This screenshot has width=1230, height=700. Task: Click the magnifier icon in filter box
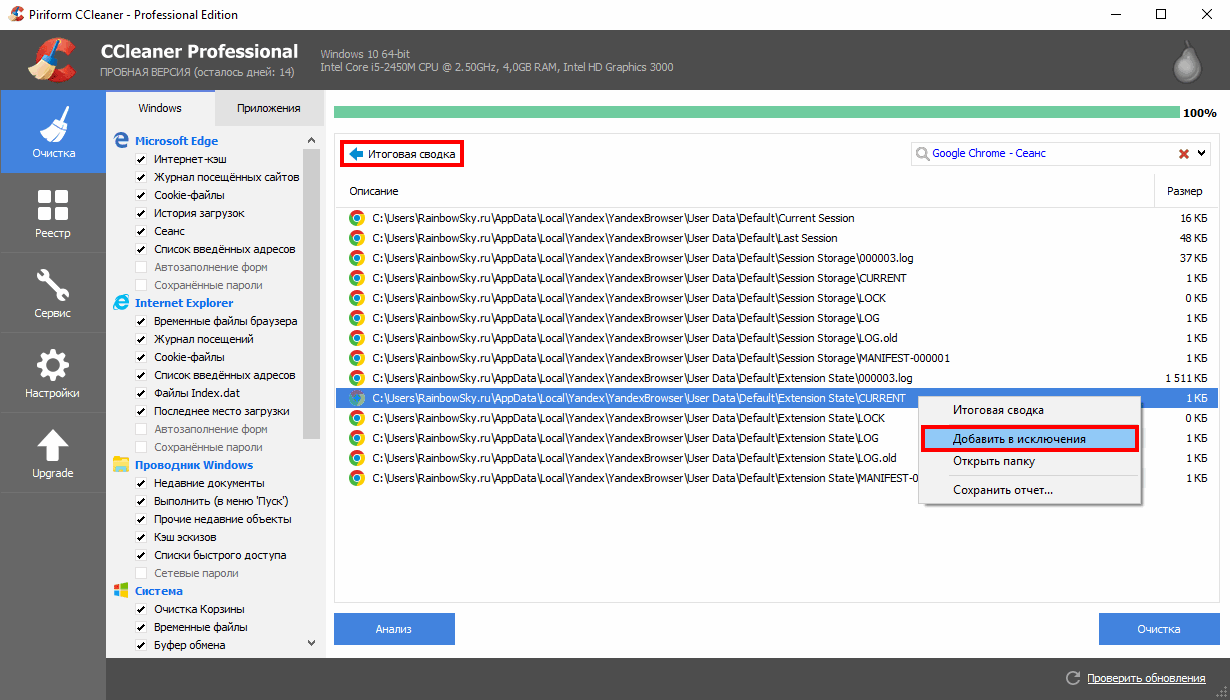[922, 154]
